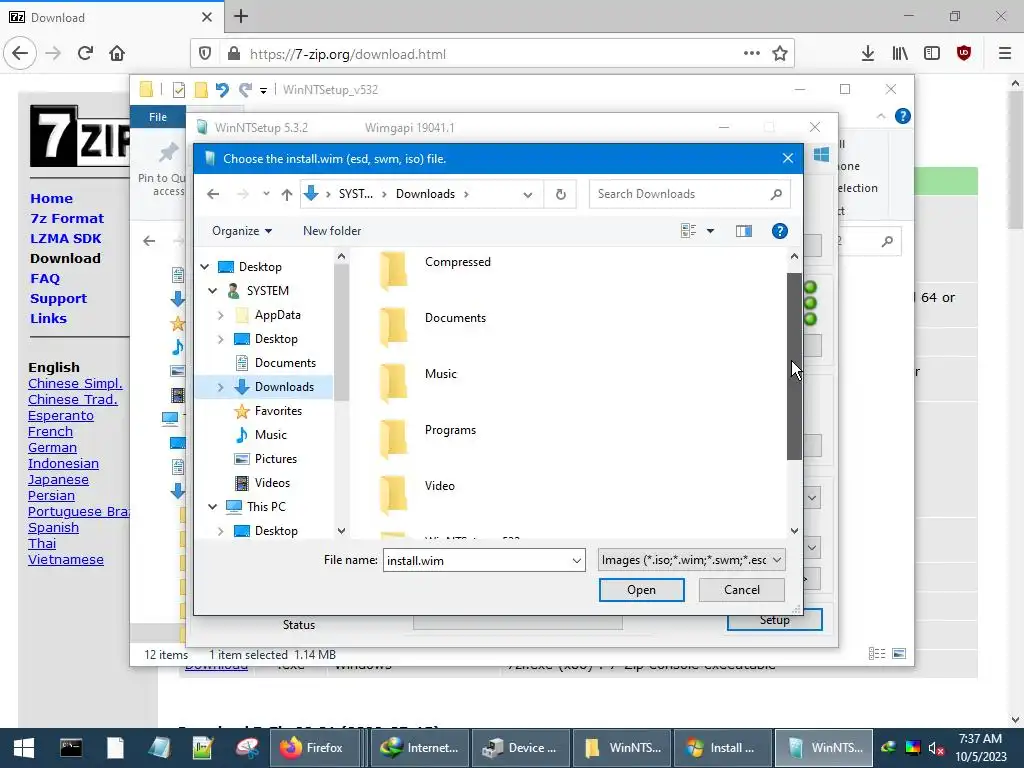The image size is (1024, 768).
Task: Select Favorites in navigation tree
Action: [278, 411]
